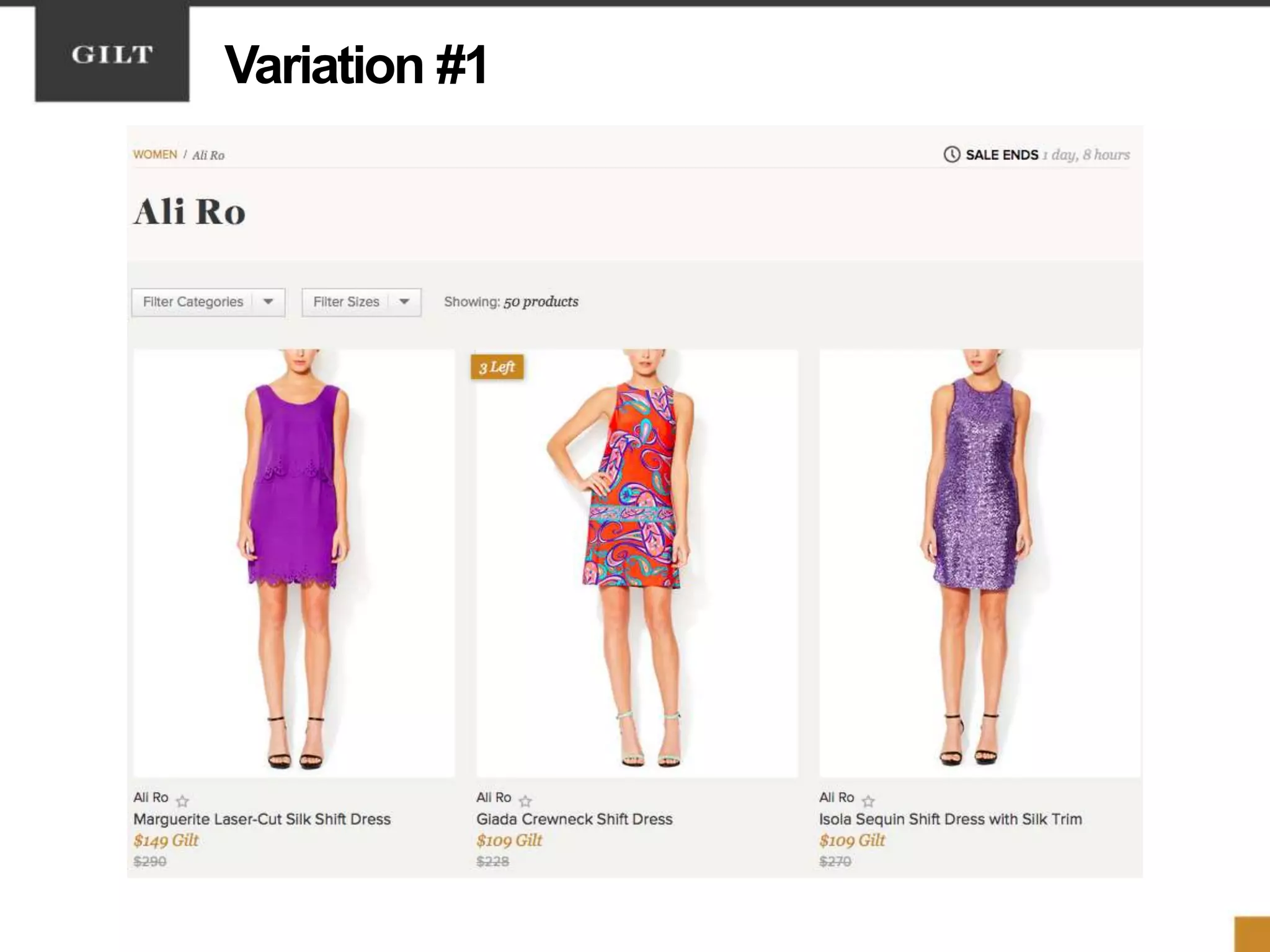Viewport: 1270px width, 952px height.
Task: Click the Ali Ro page heading
Action: [190, 212]
